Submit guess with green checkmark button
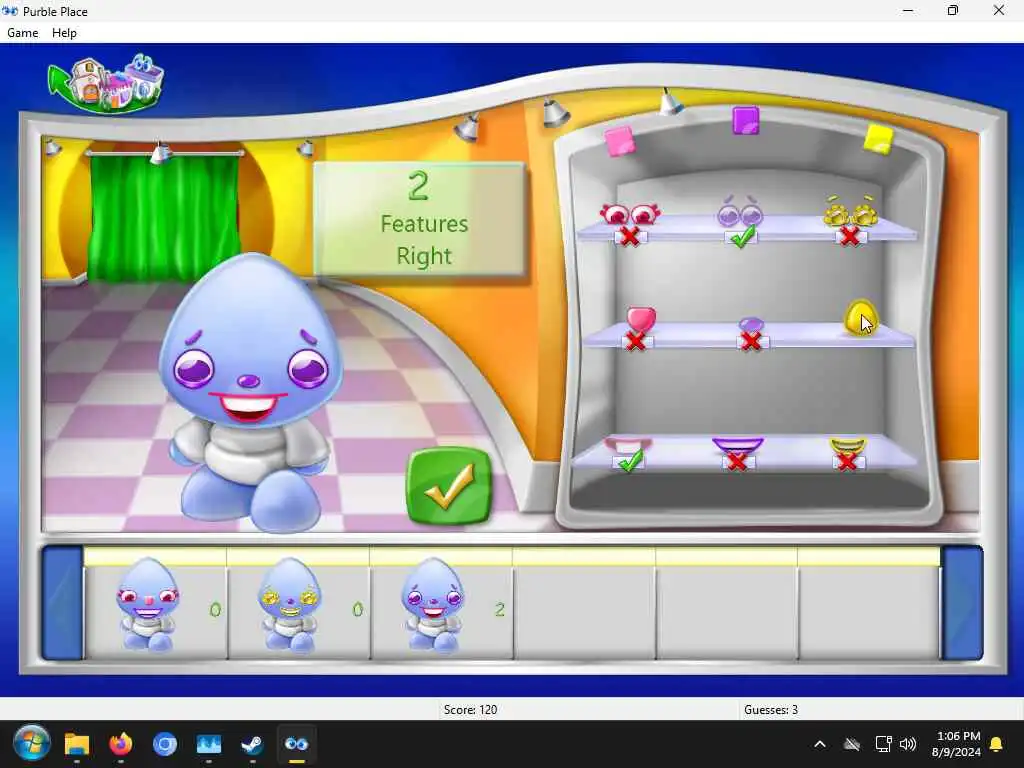The image size is (1024, 768). click(x=449, y=487)
